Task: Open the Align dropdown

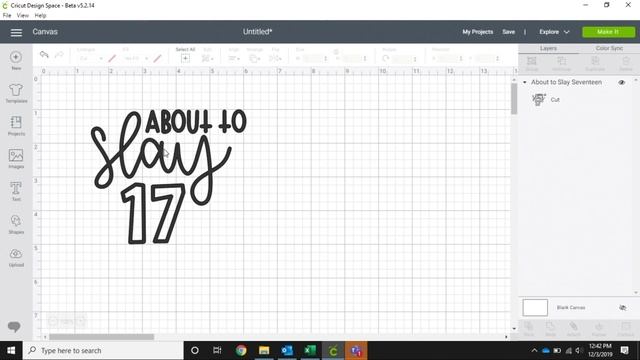Action: click(234, 59)
